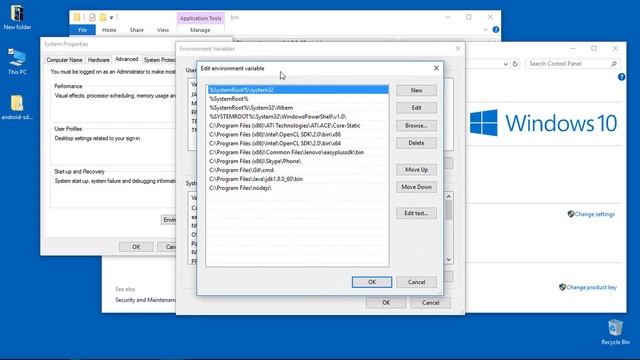Click Browse... button

point(416,126)
